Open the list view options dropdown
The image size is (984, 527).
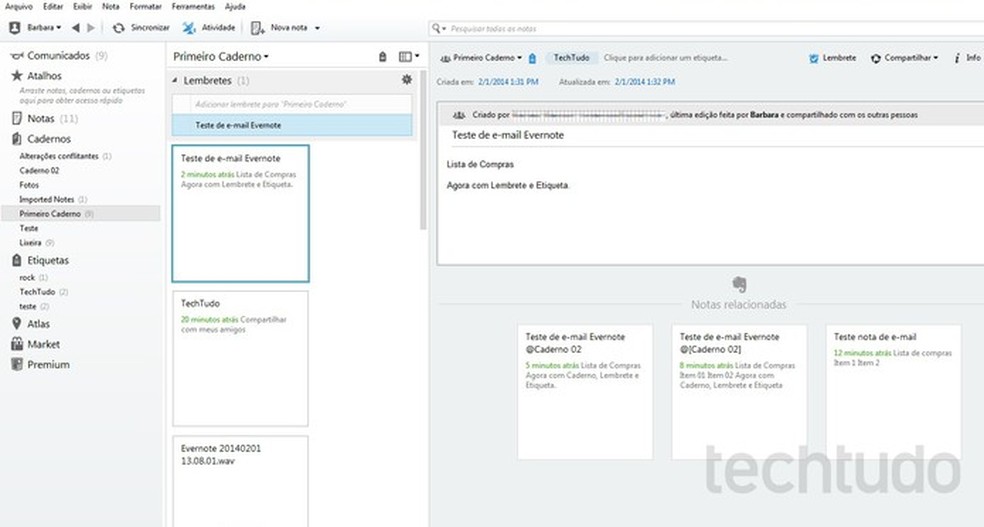tap(409, 56)
